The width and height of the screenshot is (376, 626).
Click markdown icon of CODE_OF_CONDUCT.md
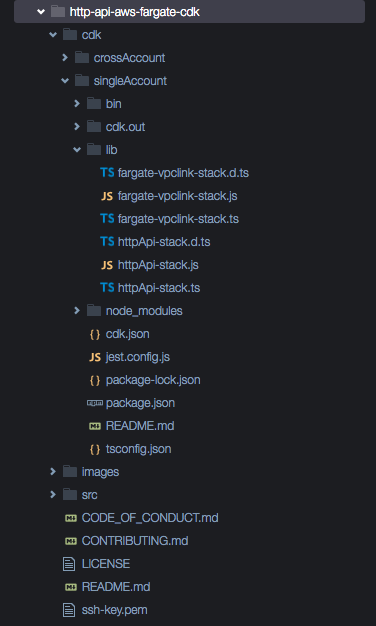[71, 518]
